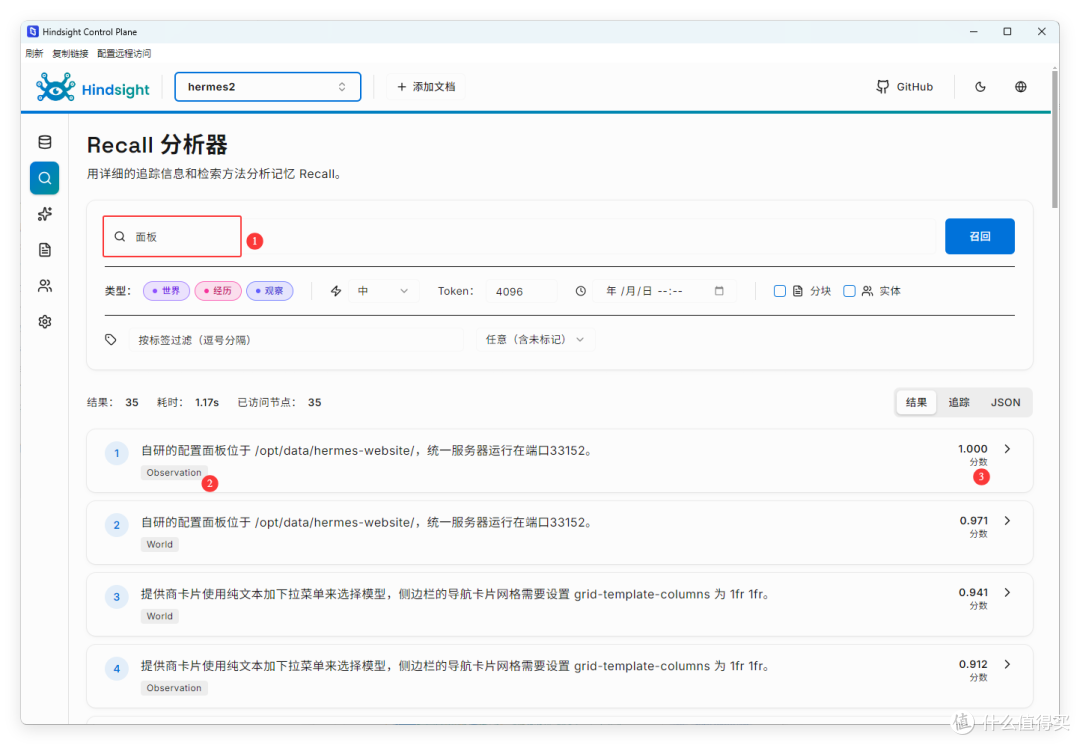
Task: Open the language globe icon
Action: click(1021, 87)
